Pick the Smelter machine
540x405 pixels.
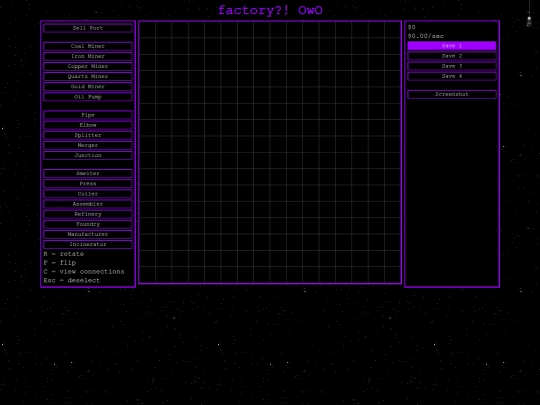coord(88,174)
